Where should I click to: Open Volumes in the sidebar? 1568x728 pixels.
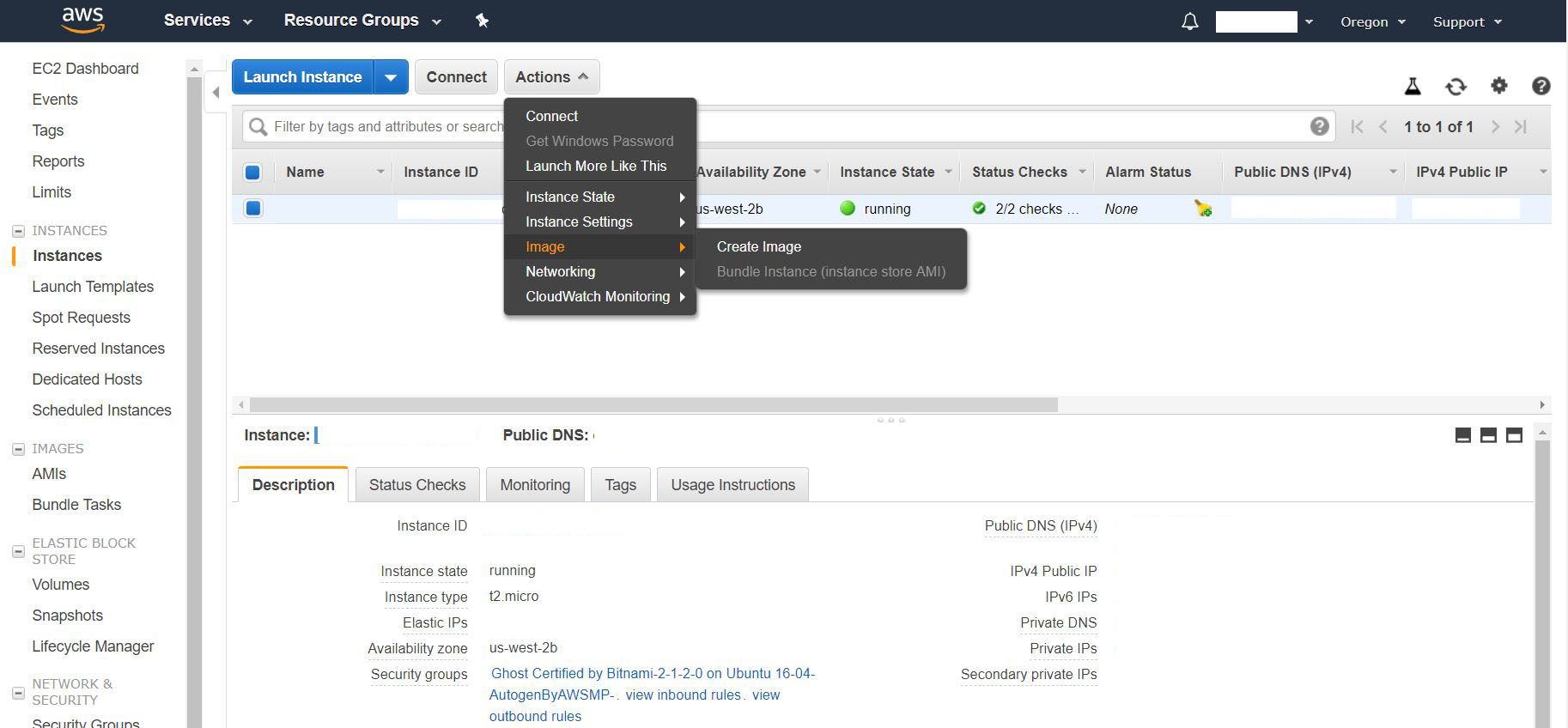pos(60,585)
